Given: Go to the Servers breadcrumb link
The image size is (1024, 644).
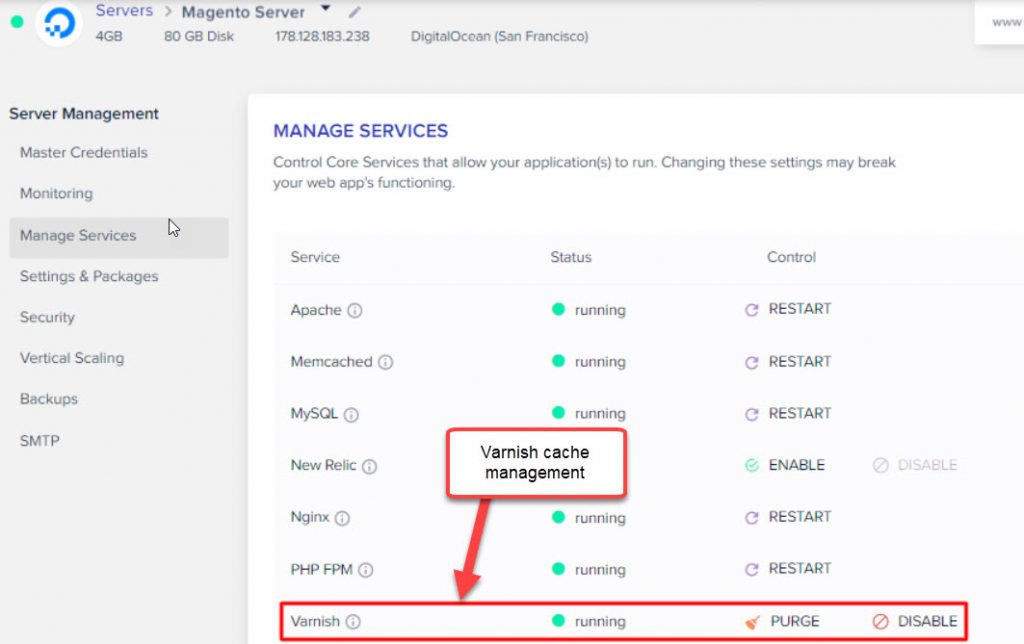Looking at the screenshot, I should point(124,10).
